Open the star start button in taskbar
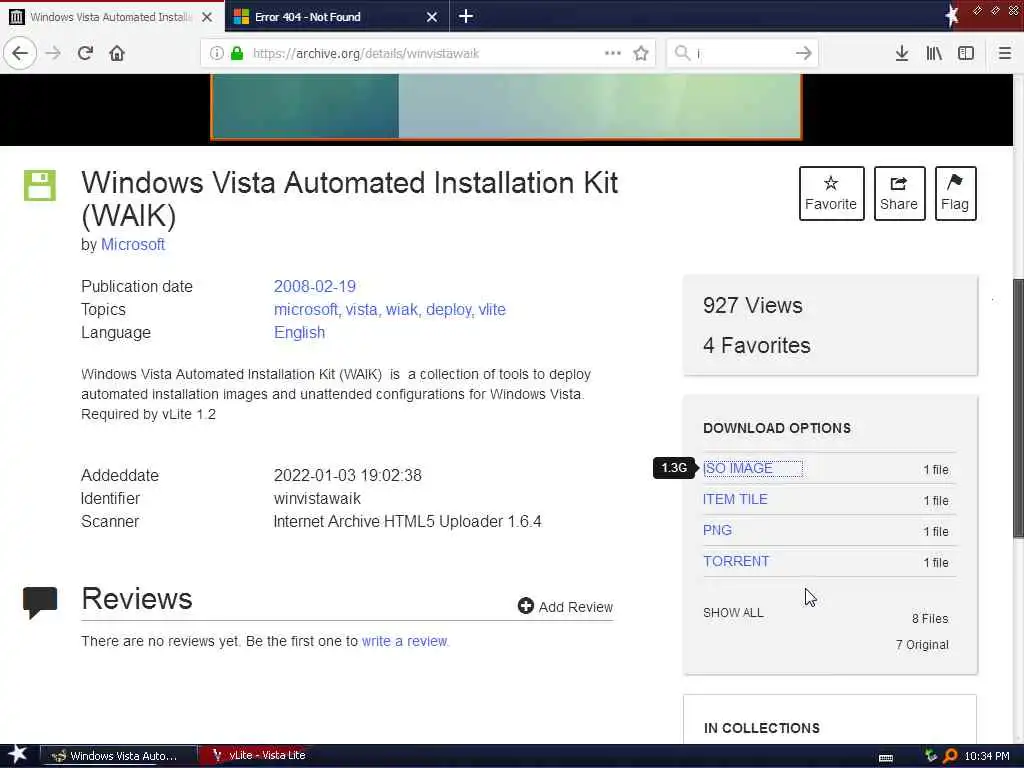 coord(18,755)
